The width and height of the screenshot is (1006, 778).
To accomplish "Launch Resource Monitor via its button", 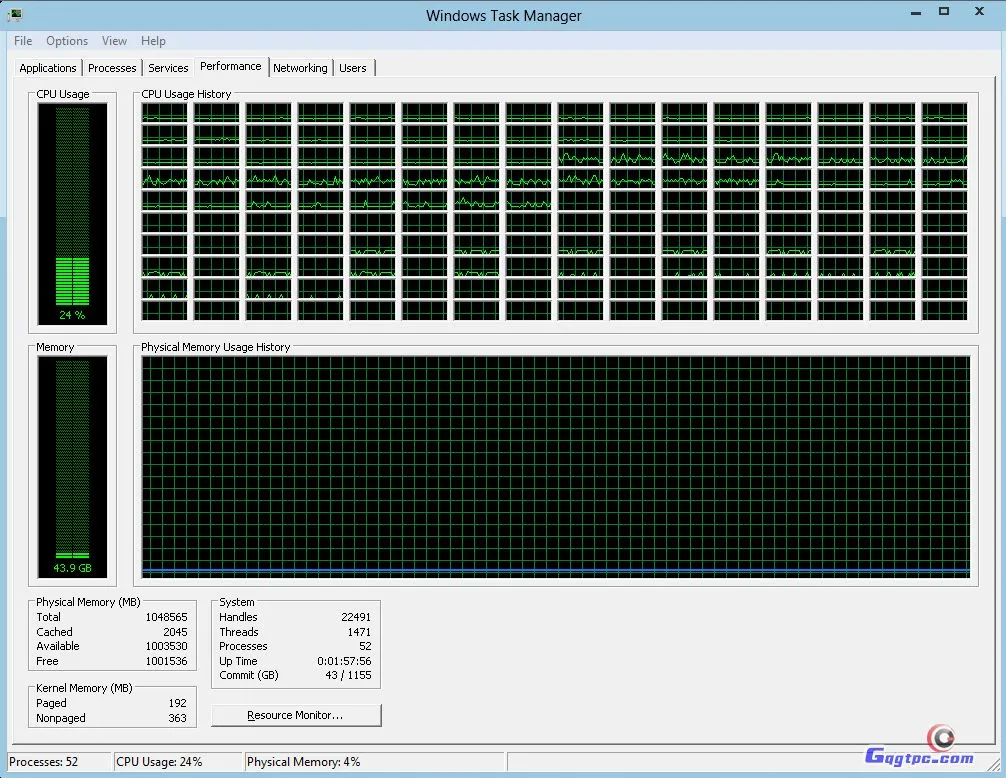I will 296,715.
